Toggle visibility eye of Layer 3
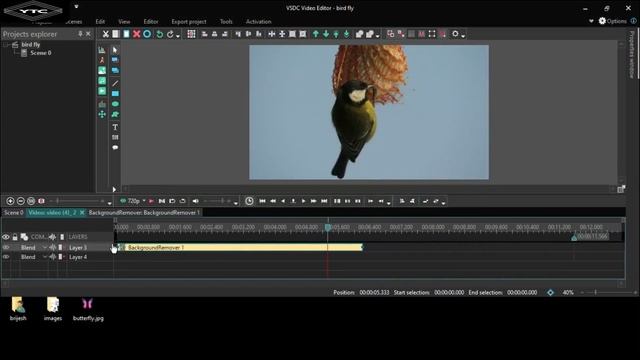The width and height of the screenshot is (640, 360). pos(6,247)
